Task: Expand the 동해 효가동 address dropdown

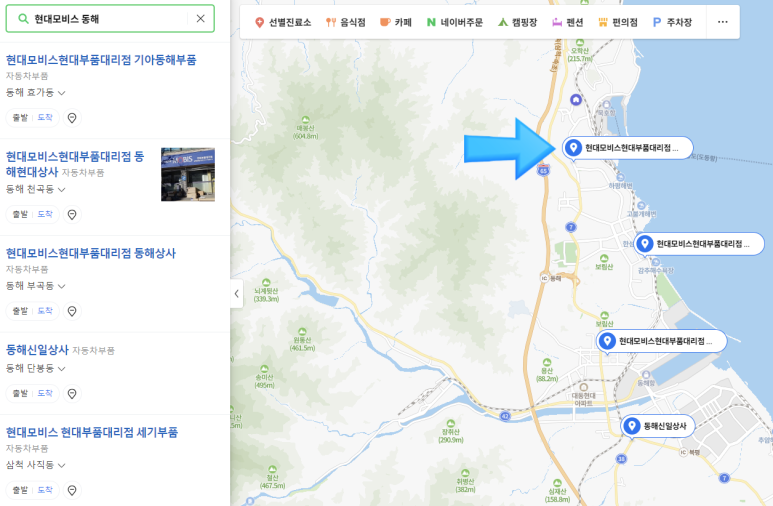Action: (35, 92)
